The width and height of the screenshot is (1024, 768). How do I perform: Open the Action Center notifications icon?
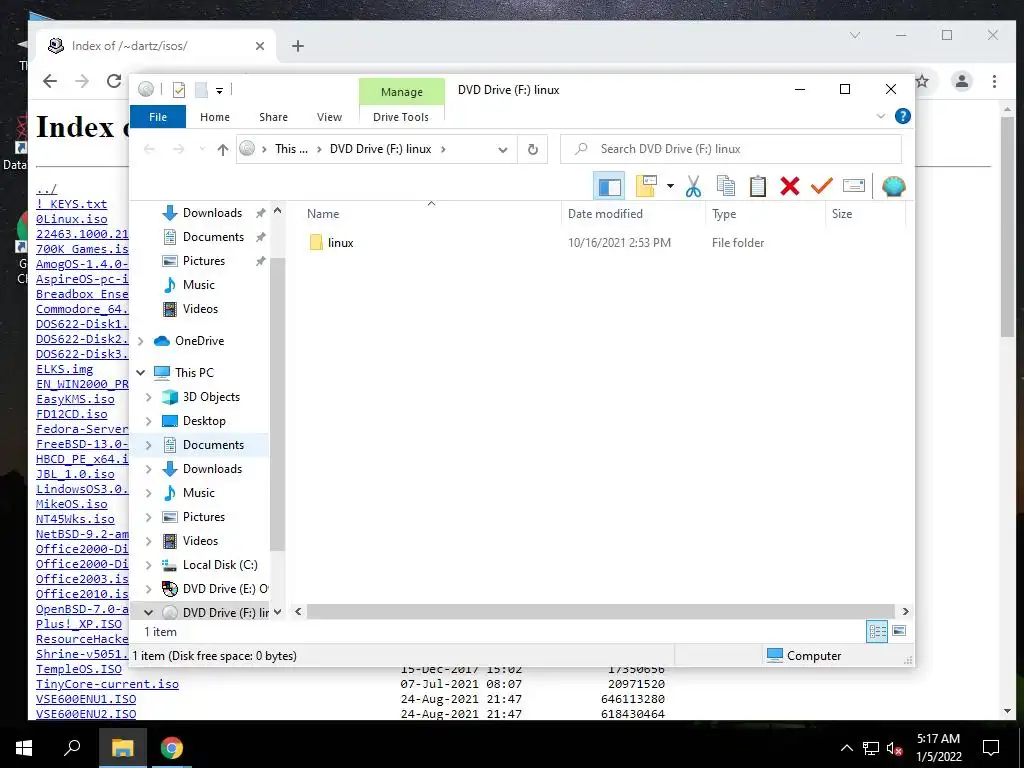click(x=991, y=748)
